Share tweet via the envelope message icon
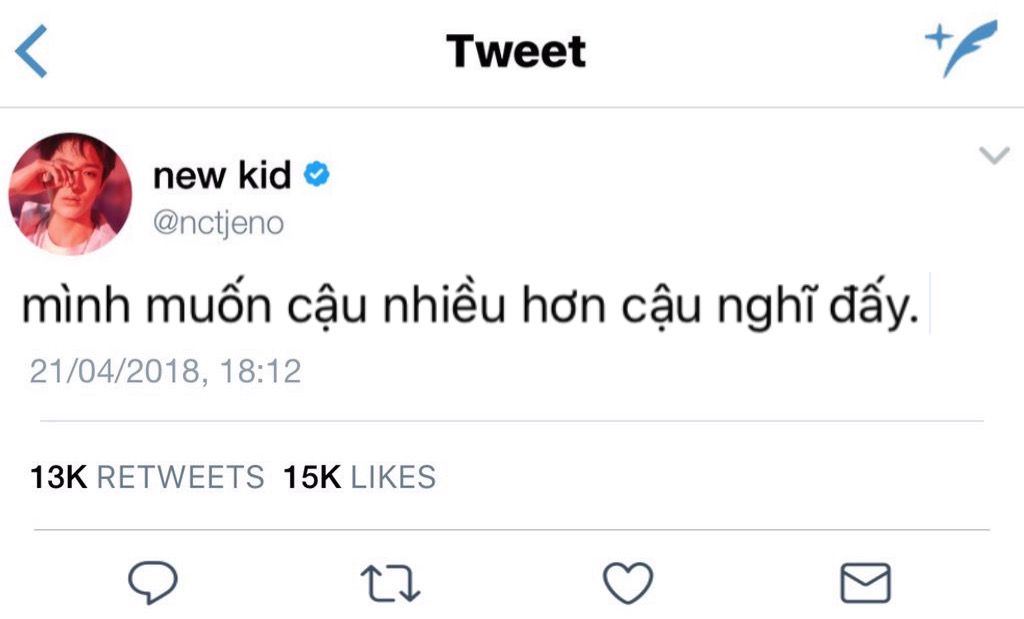The image size is (1024, 619). [x=865, y=582]
